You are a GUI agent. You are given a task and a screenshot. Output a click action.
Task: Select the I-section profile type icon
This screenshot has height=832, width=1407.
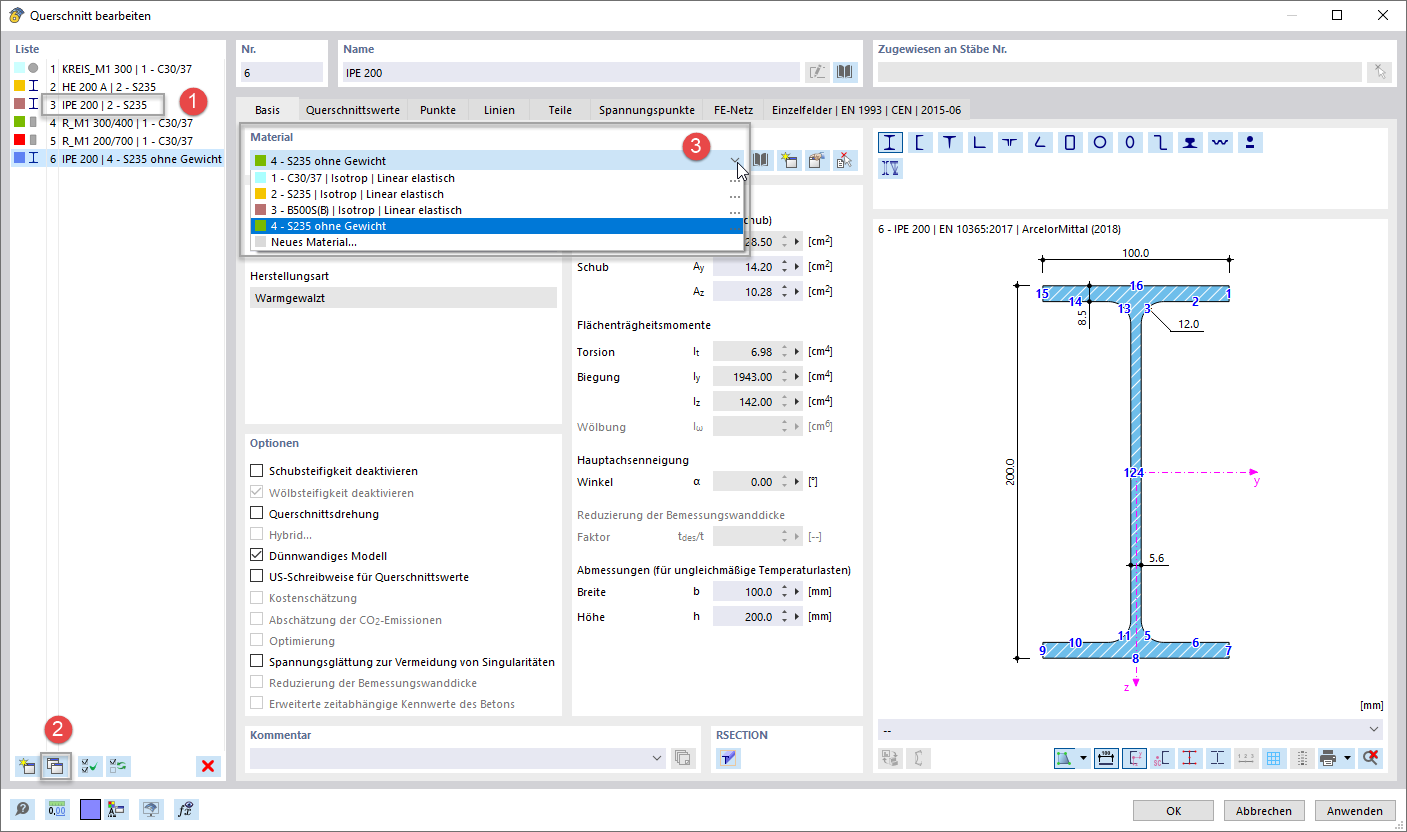pyautogui.click(x=889, y=142)
